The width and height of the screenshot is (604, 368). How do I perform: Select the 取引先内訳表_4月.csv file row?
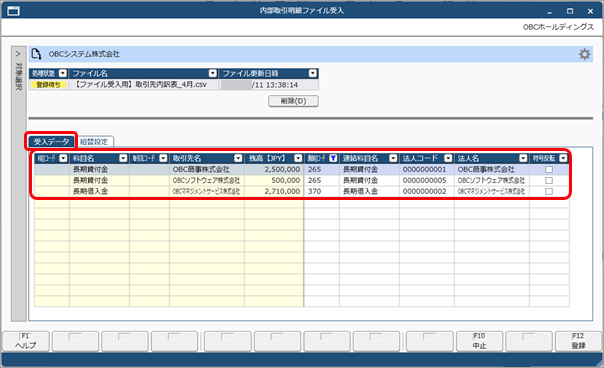pos(143,85)
